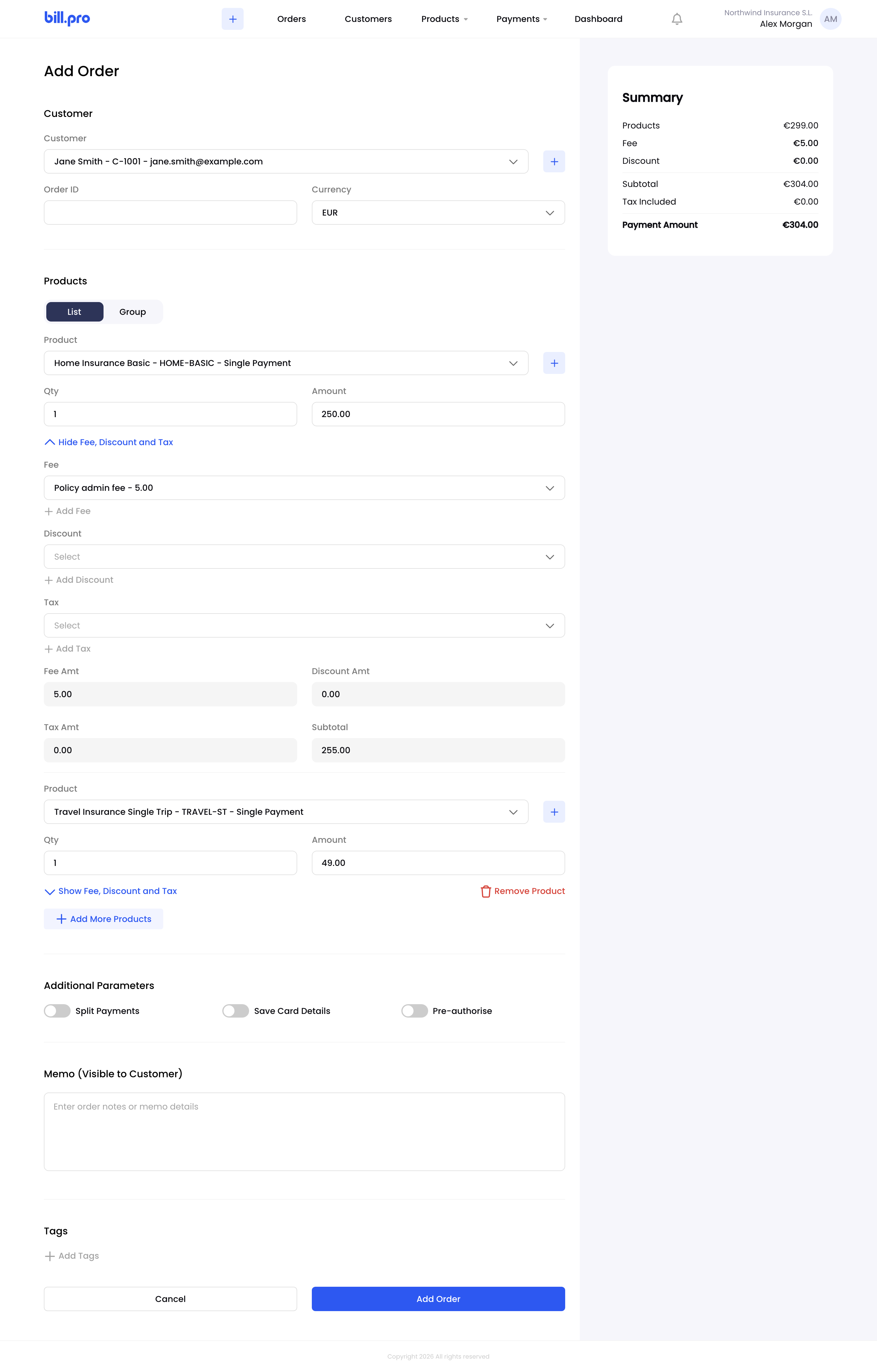
Task: Click the plus icon next to Add Tags
Action: tap(50, 1256)
